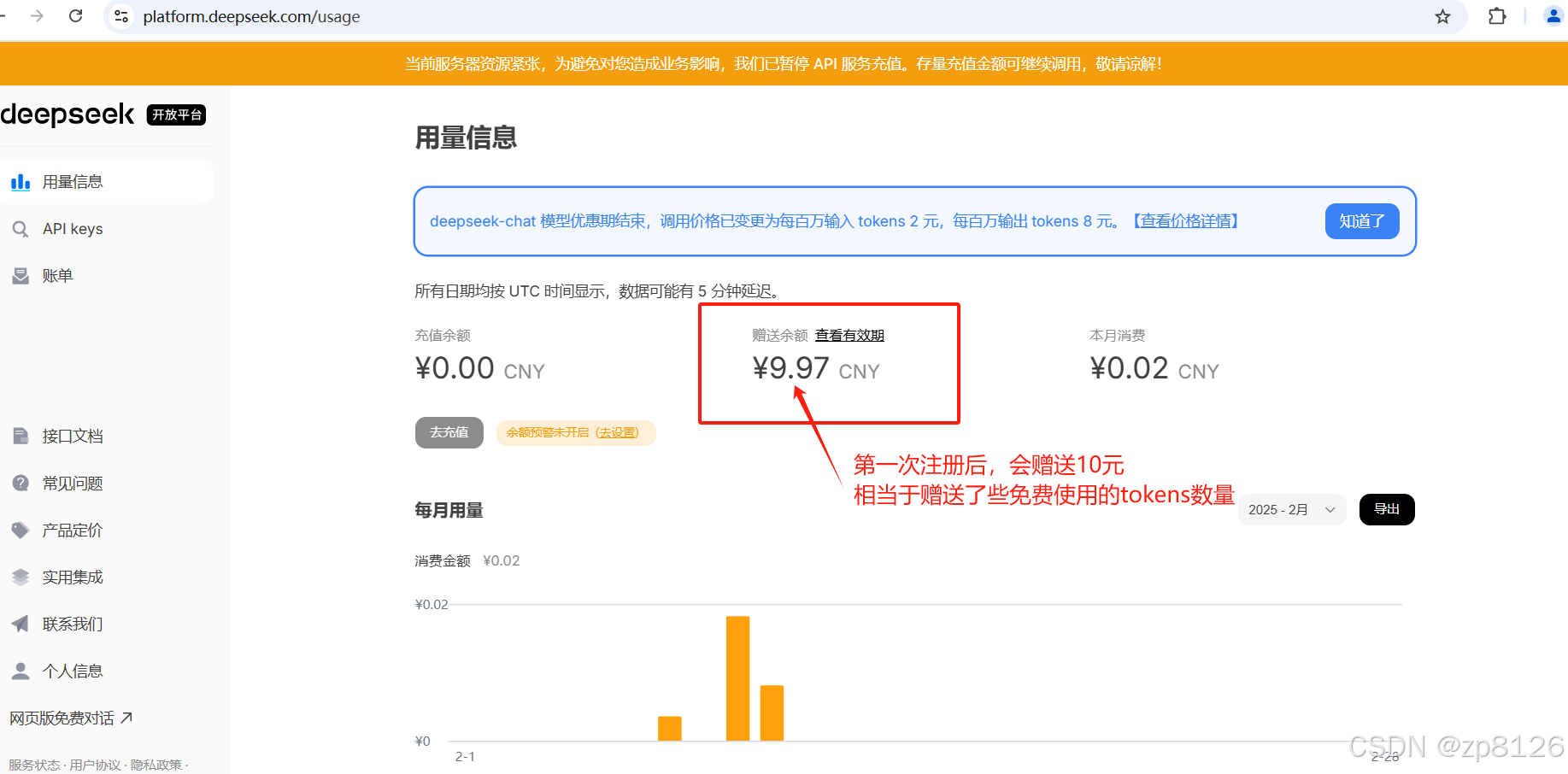
Task: Click the 开放平台 badge
Action: (177, 114)
